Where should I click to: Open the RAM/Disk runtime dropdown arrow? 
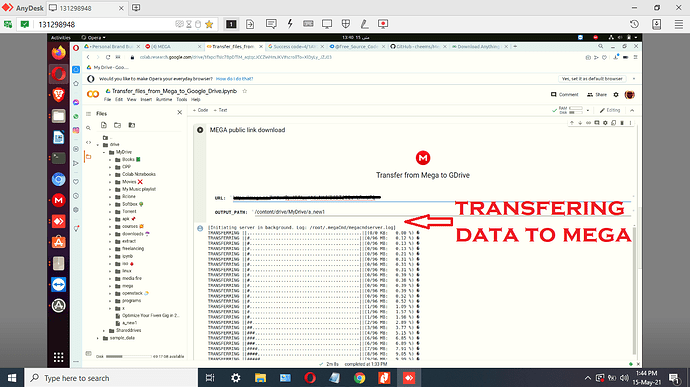[x=588, y=111]
